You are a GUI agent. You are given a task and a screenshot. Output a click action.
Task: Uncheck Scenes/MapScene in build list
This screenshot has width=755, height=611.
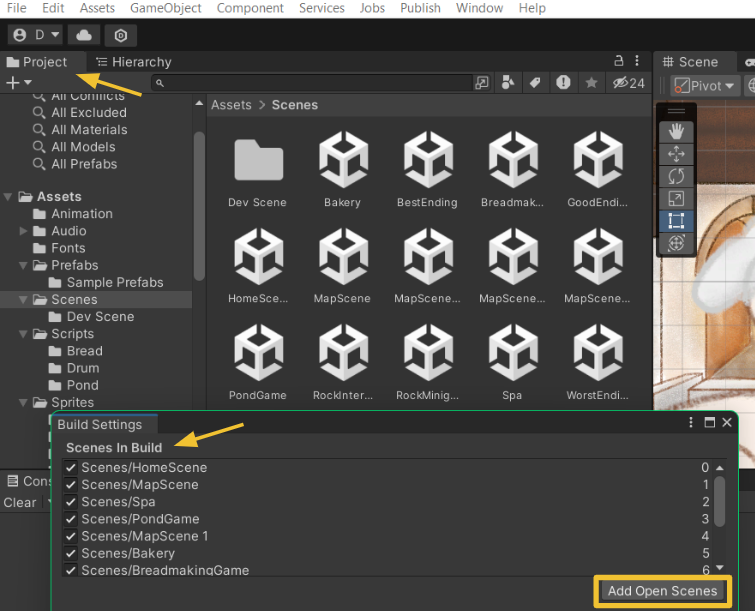[x=71, y=484]
